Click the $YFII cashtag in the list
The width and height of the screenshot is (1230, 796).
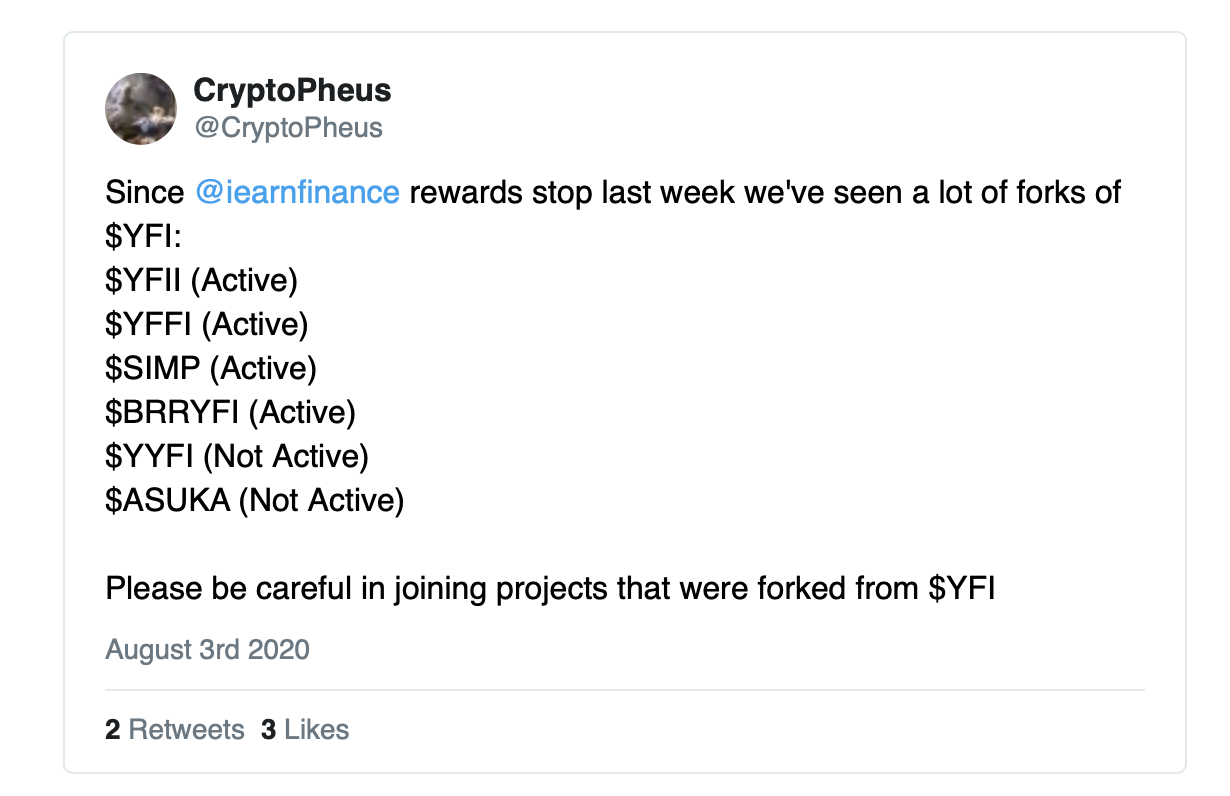144,280
